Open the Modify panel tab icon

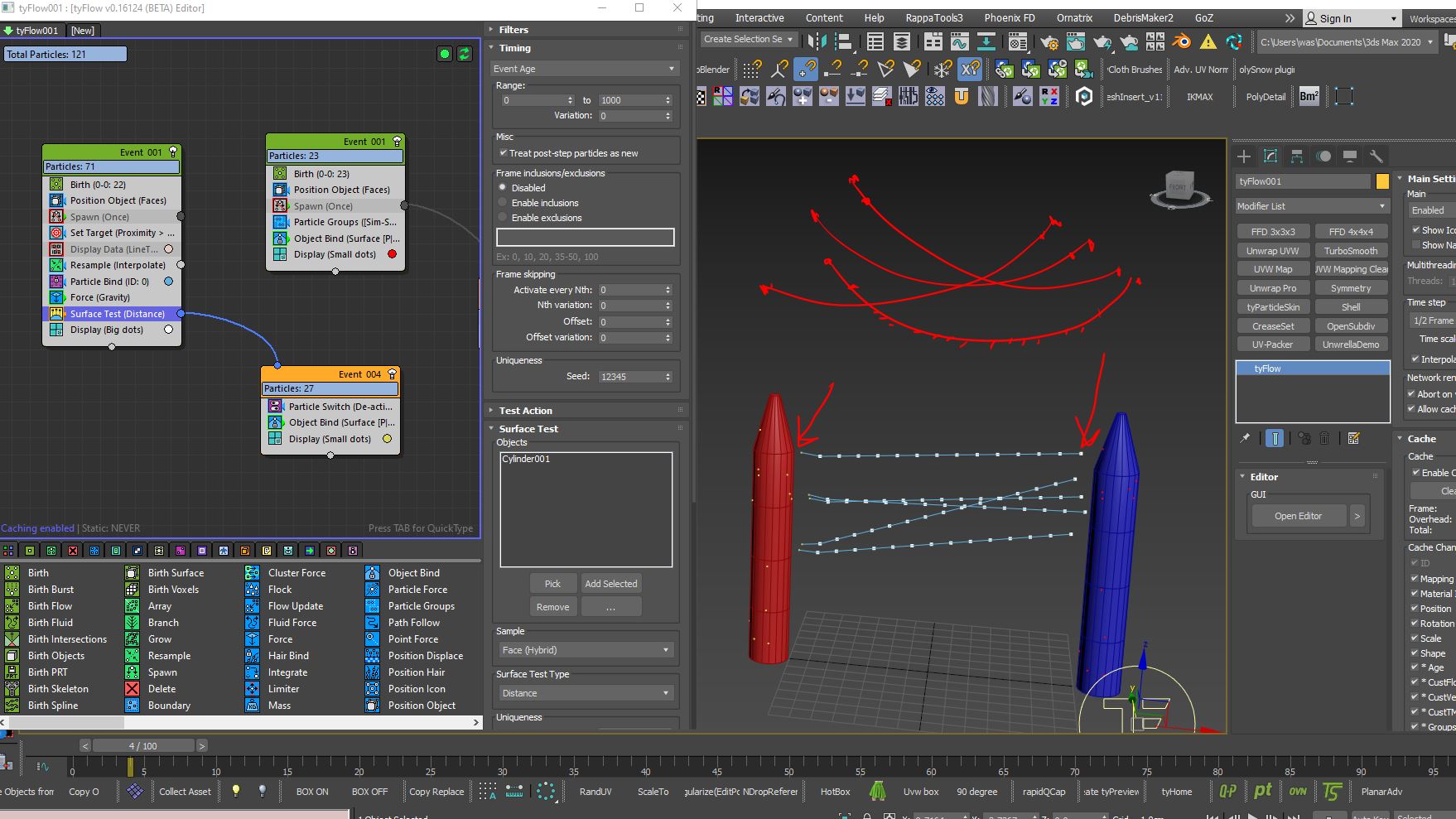pyautogui.click(x=1270, y=157)
